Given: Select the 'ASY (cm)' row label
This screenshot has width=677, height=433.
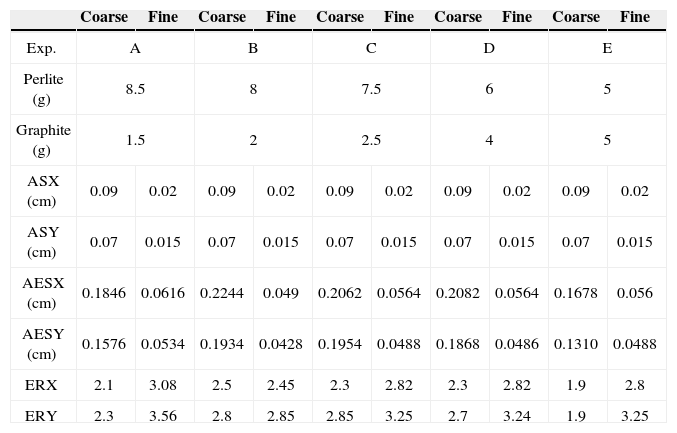Looking at the screenshot, I should click(41, 242).
